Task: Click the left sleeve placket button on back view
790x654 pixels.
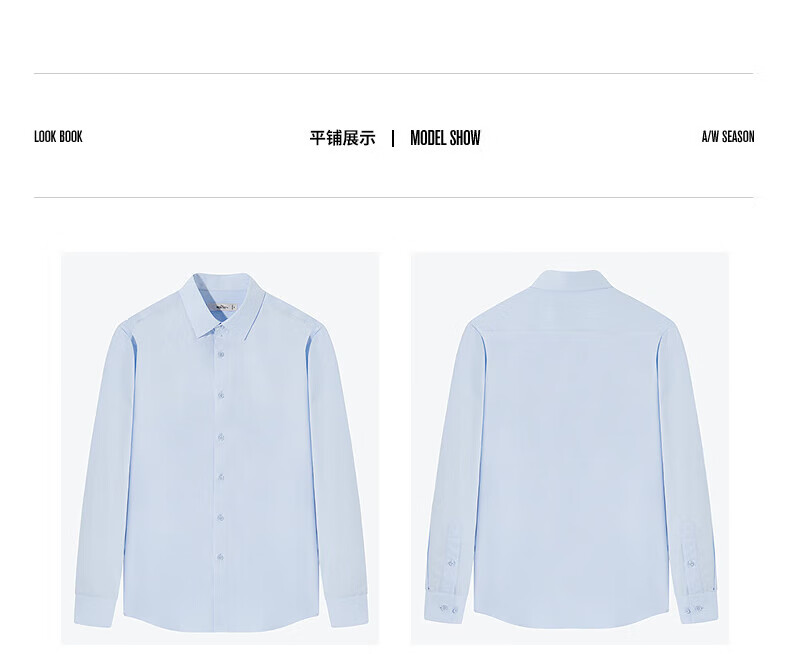Action: (x=451, y=563)
